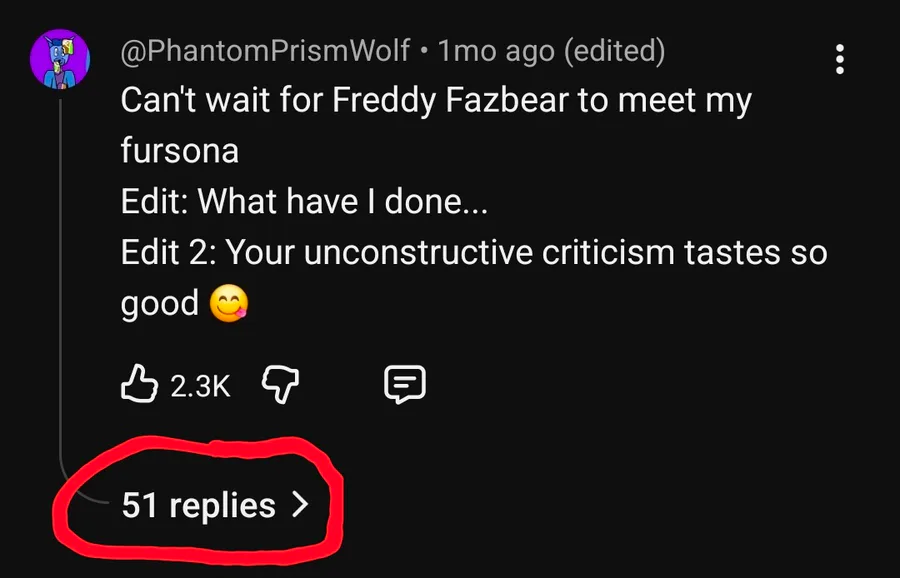Screen dimensions: 900x578
Task: Click the reply speech-bubble icon
Action: pyautogui.click(x=405, y=384)
